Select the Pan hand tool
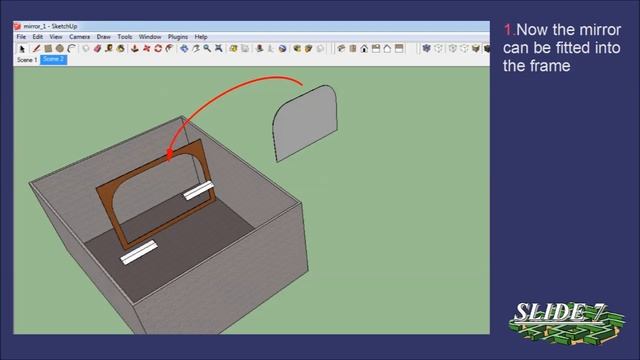Viewport: 640px width, 360px height. tap(196, 49)
